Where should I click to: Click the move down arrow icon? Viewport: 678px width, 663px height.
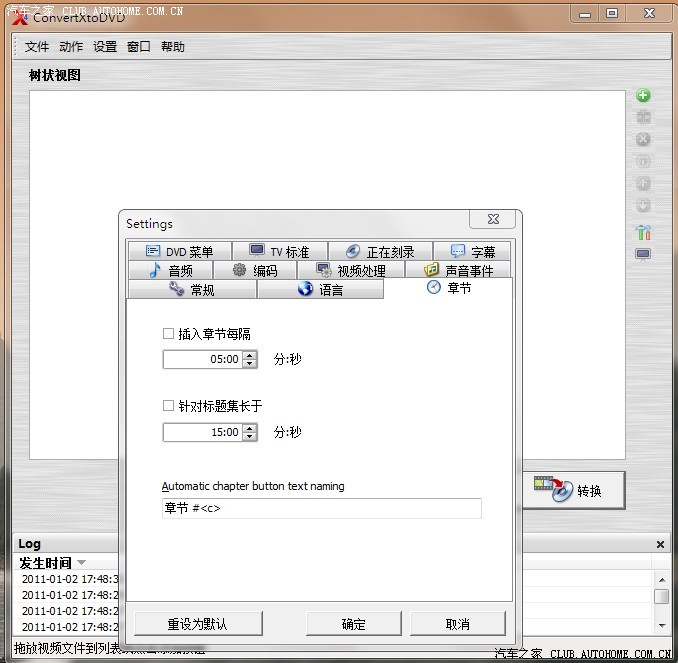(643, 205)
